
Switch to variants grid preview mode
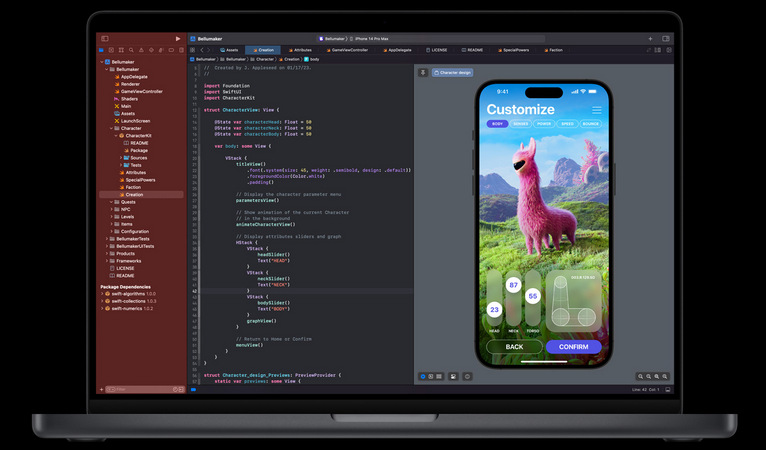point(439,376)
